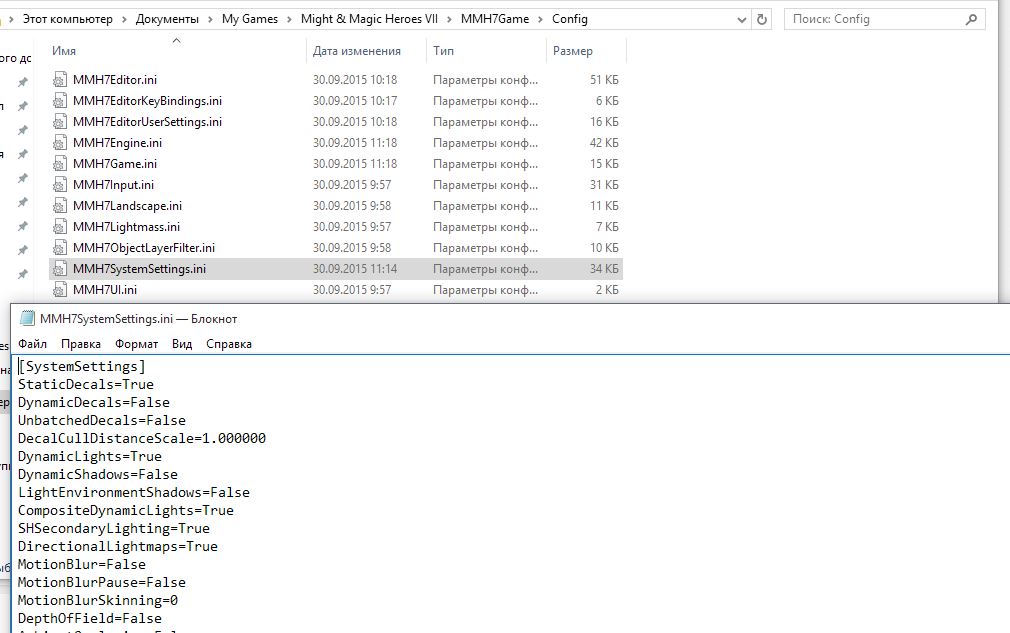Click the StaticDecals=True line
The height and width of the screenshot is (633, 1010).
tap(86, 384)
